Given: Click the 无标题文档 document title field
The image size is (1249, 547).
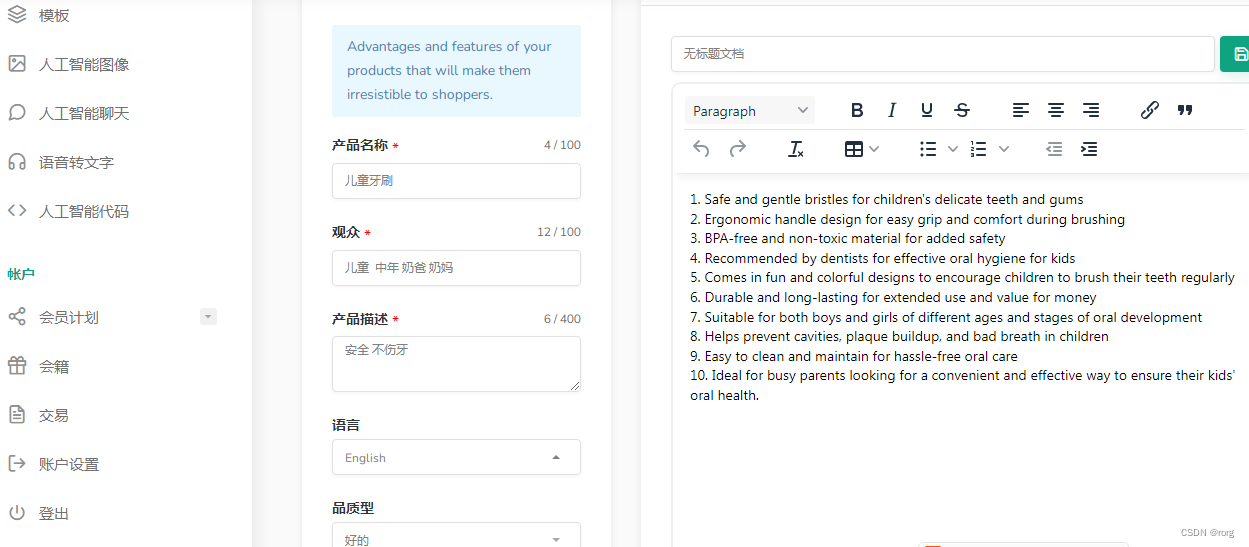Looking at the screenshot, I should pyautogui.click(x=942, y=54).
